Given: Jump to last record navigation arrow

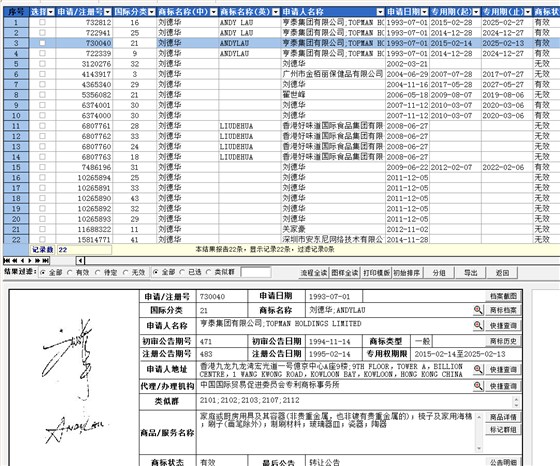Looking at the screenshot, I should coord(45,261).
